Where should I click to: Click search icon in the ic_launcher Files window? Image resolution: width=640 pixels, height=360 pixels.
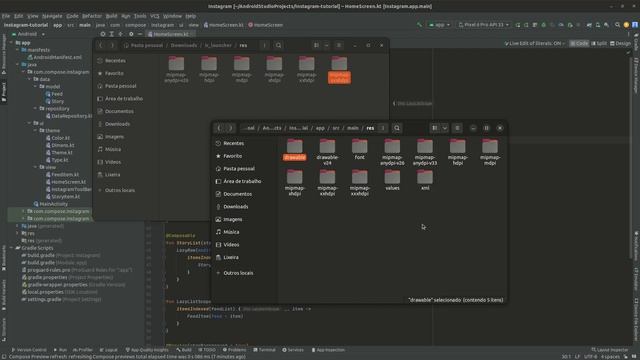click(278, 45)
